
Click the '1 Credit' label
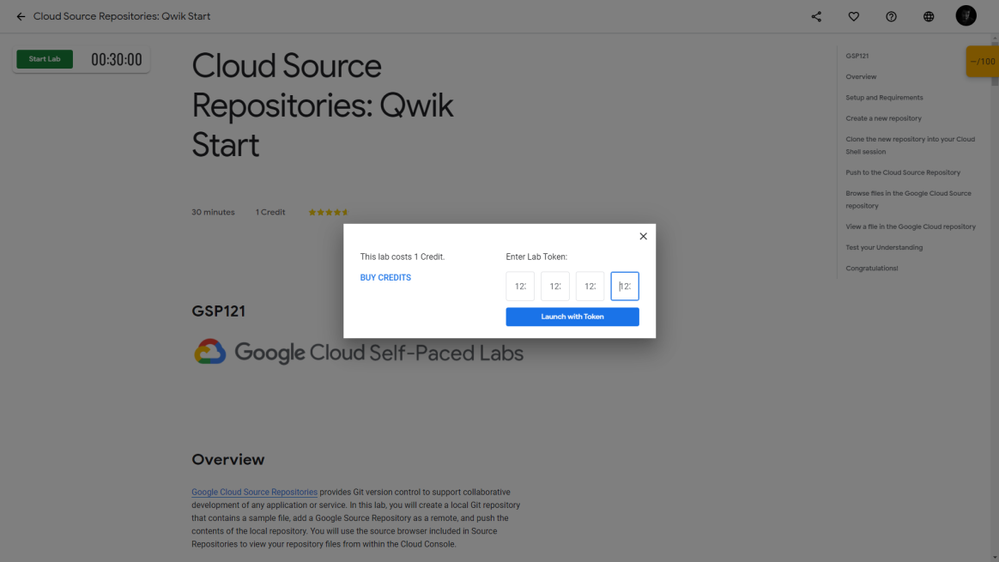[x=270, y=212]
